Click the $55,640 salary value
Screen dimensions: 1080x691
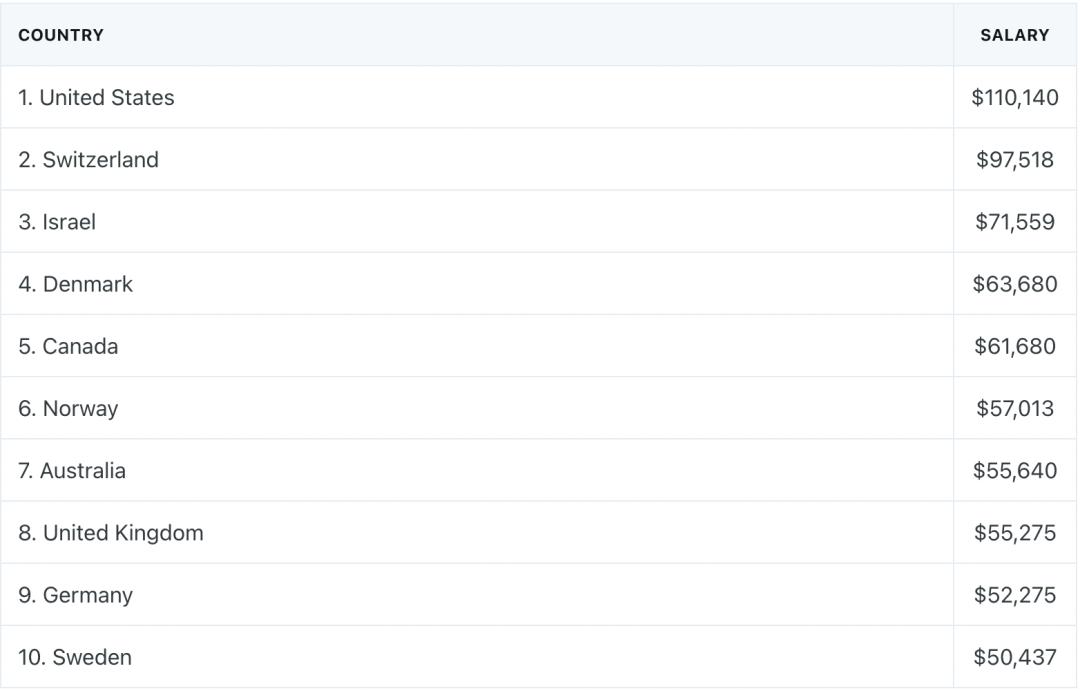pos(1014,470)
